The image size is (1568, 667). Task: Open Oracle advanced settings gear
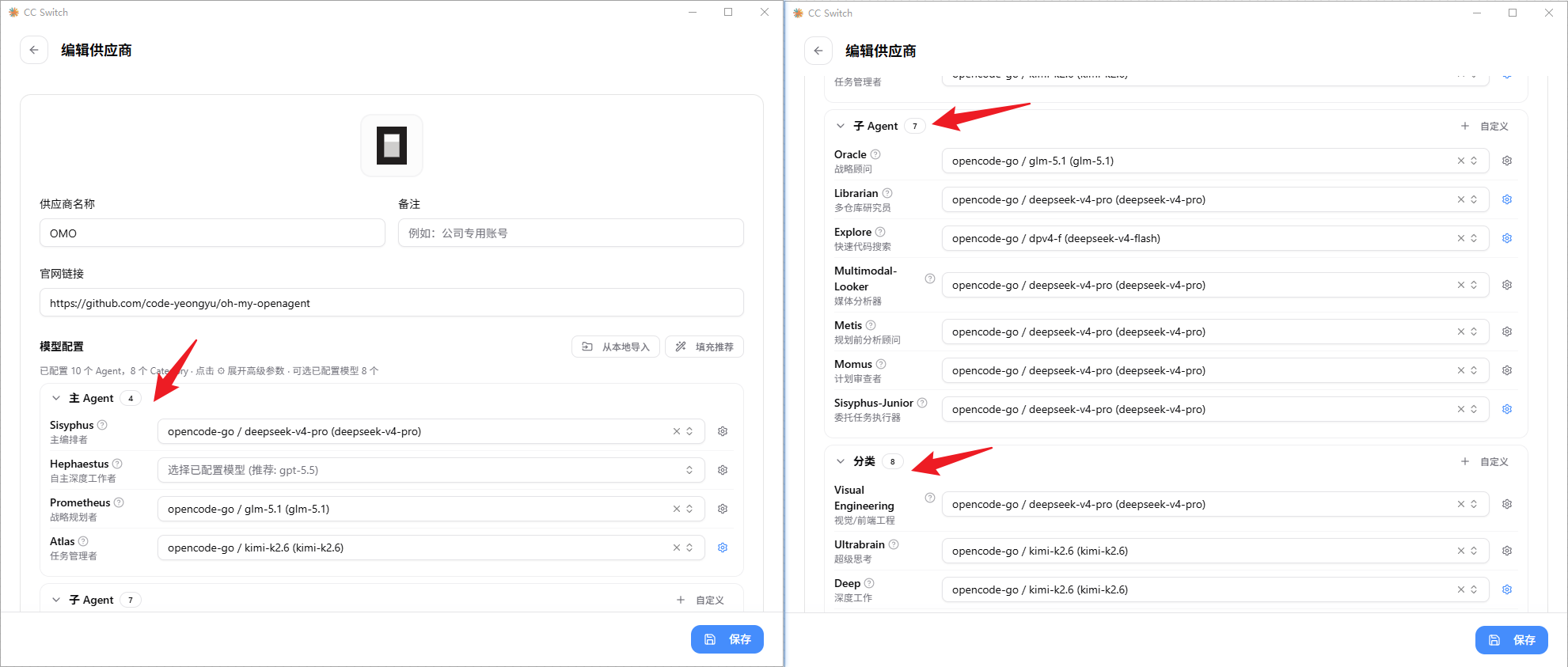pos(1507,161)
